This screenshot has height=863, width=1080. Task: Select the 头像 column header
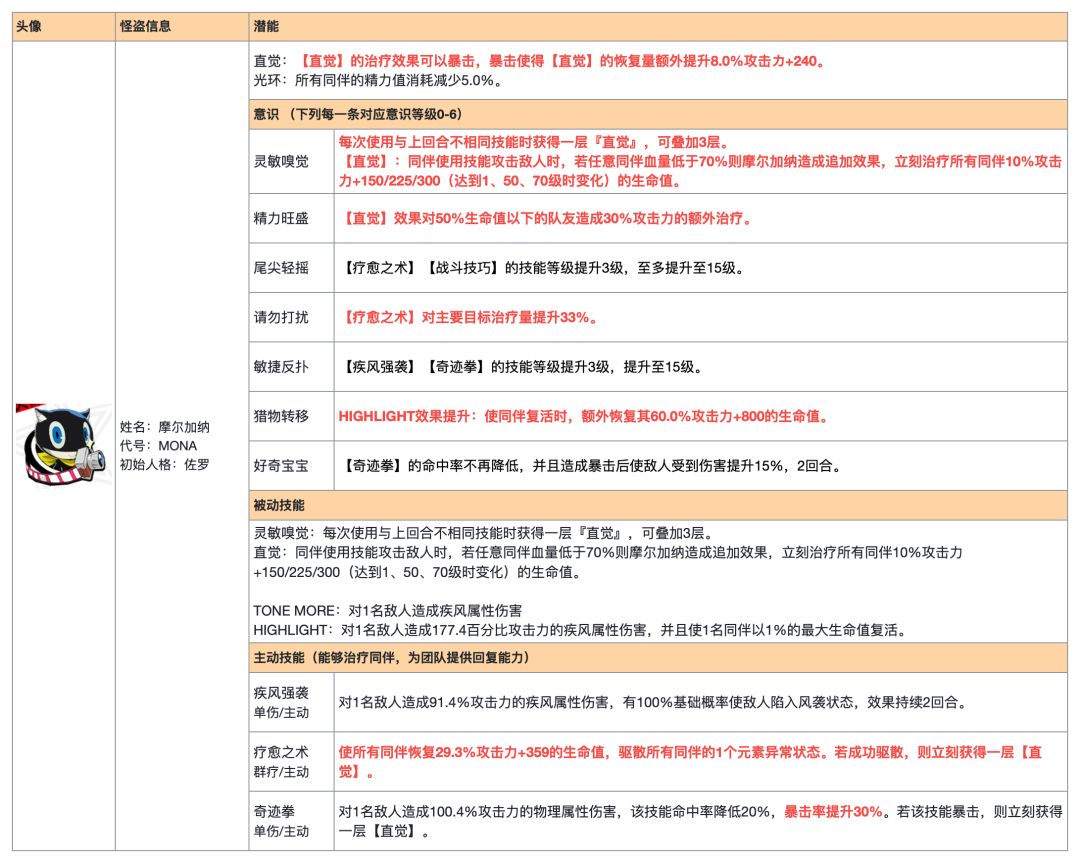coord(63,26)
